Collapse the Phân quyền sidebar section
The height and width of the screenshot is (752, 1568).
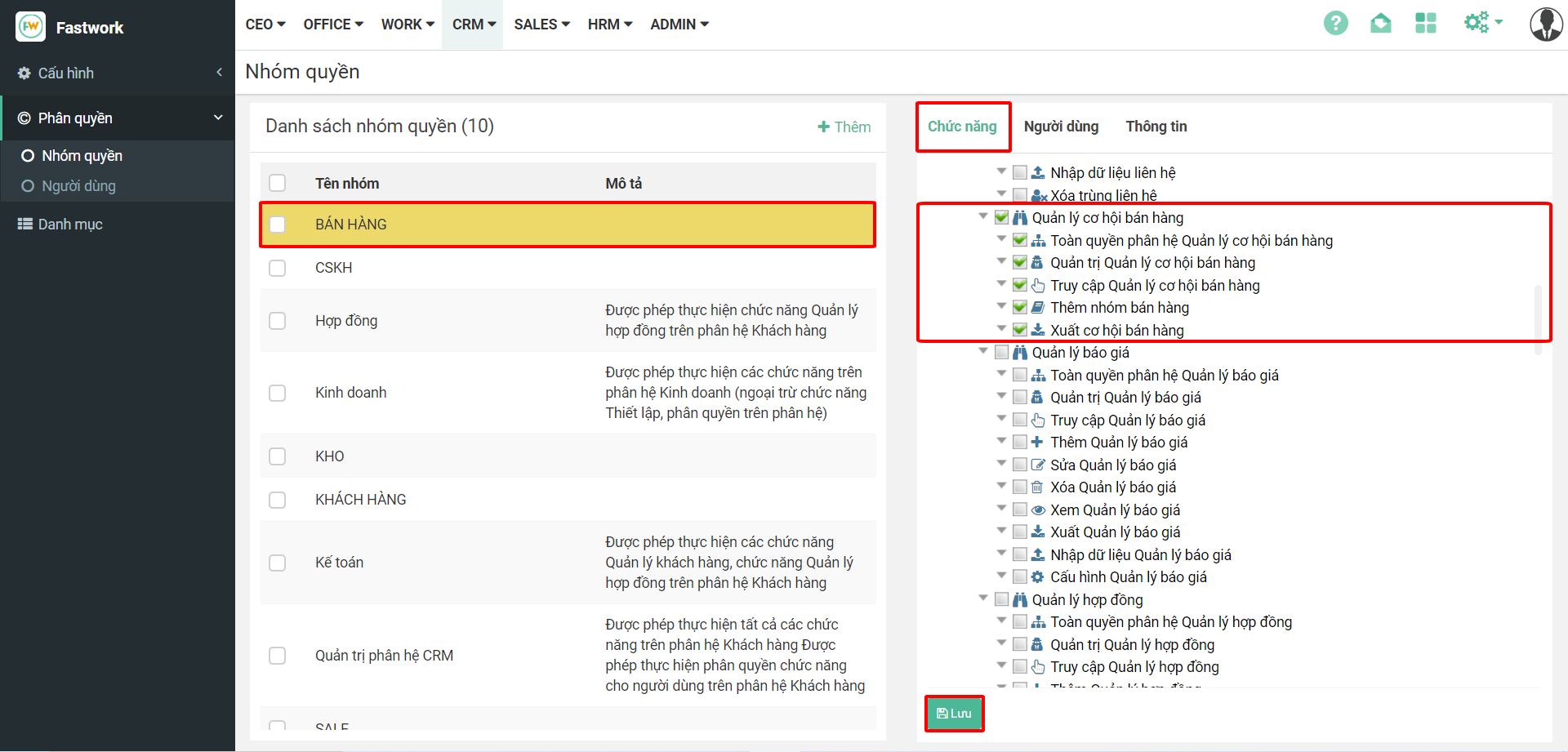point(218,118)
